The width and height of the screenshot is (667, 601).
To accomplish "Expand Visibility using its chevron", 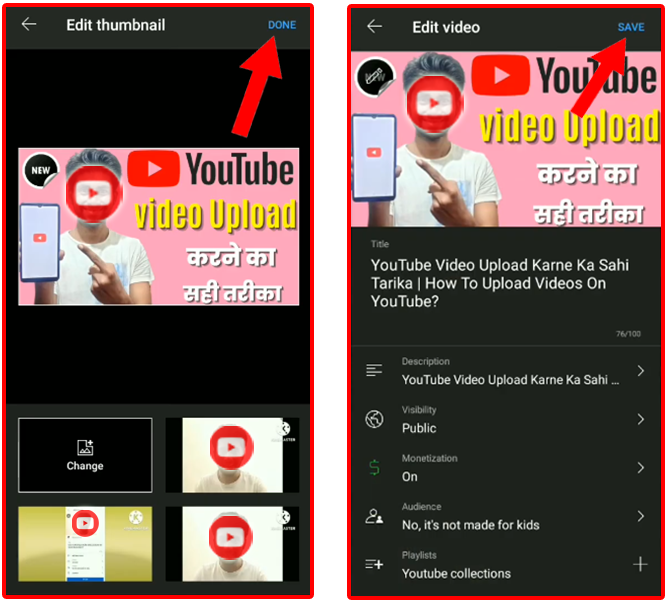I will click(x=641, y=419).
